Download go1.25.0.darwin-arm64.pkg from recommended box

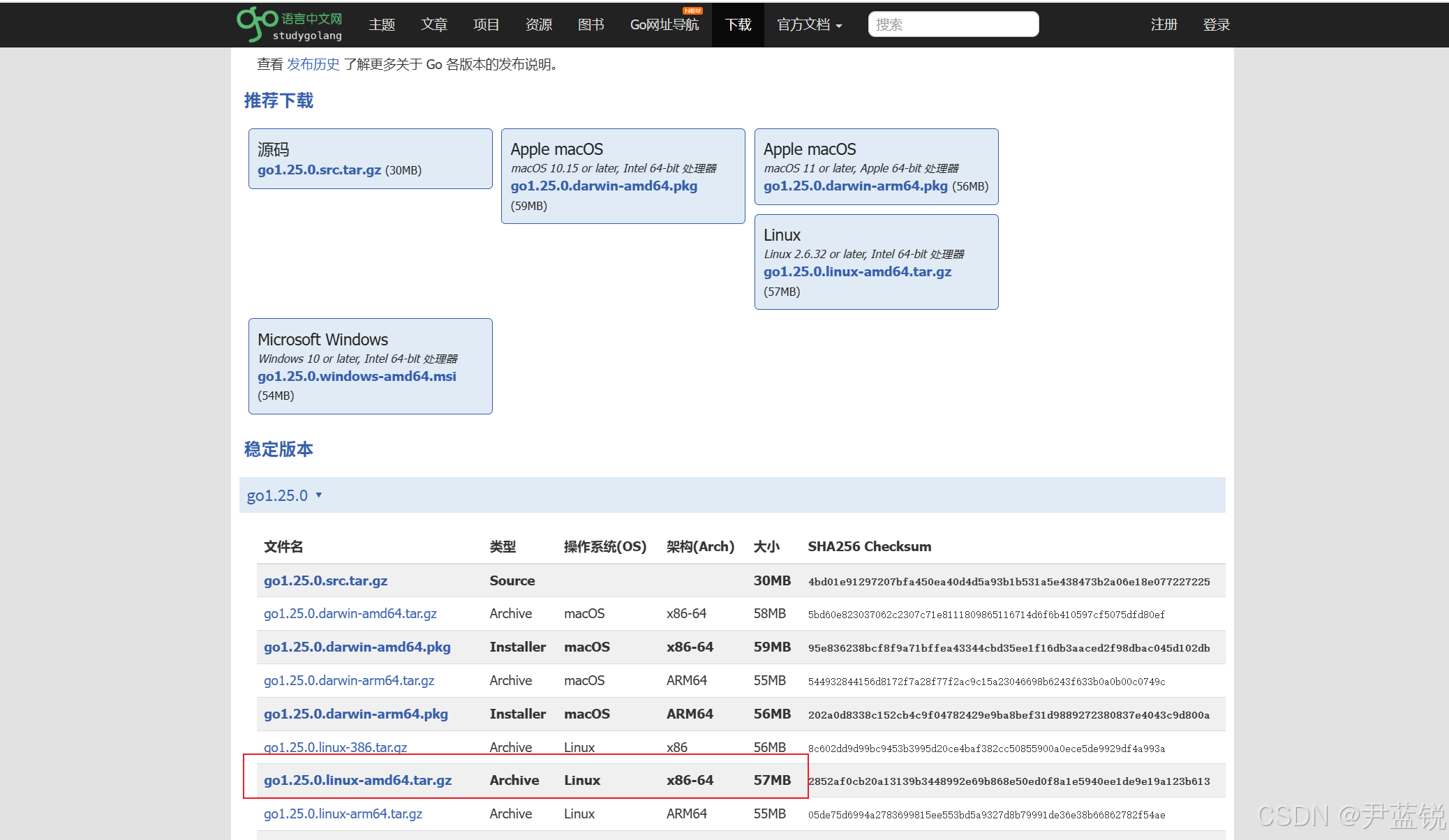tap(855, 186)
